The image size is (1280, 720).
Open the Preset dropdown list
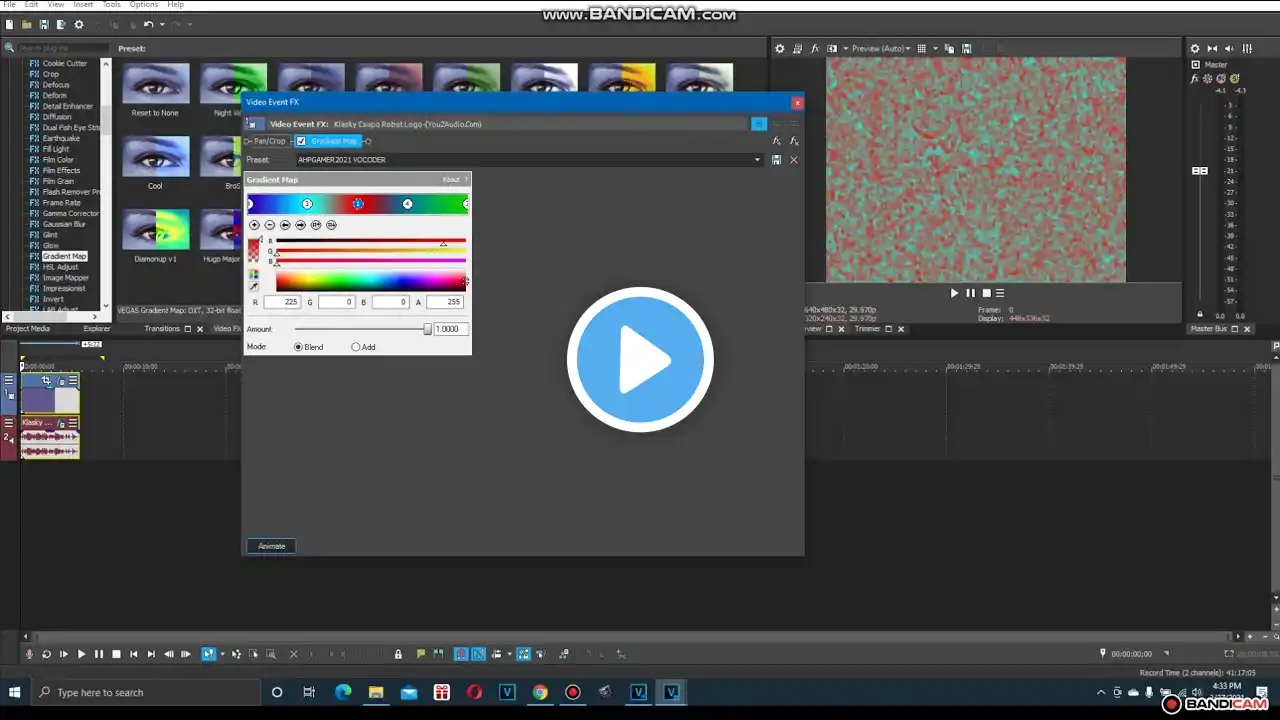click(757, 160)
